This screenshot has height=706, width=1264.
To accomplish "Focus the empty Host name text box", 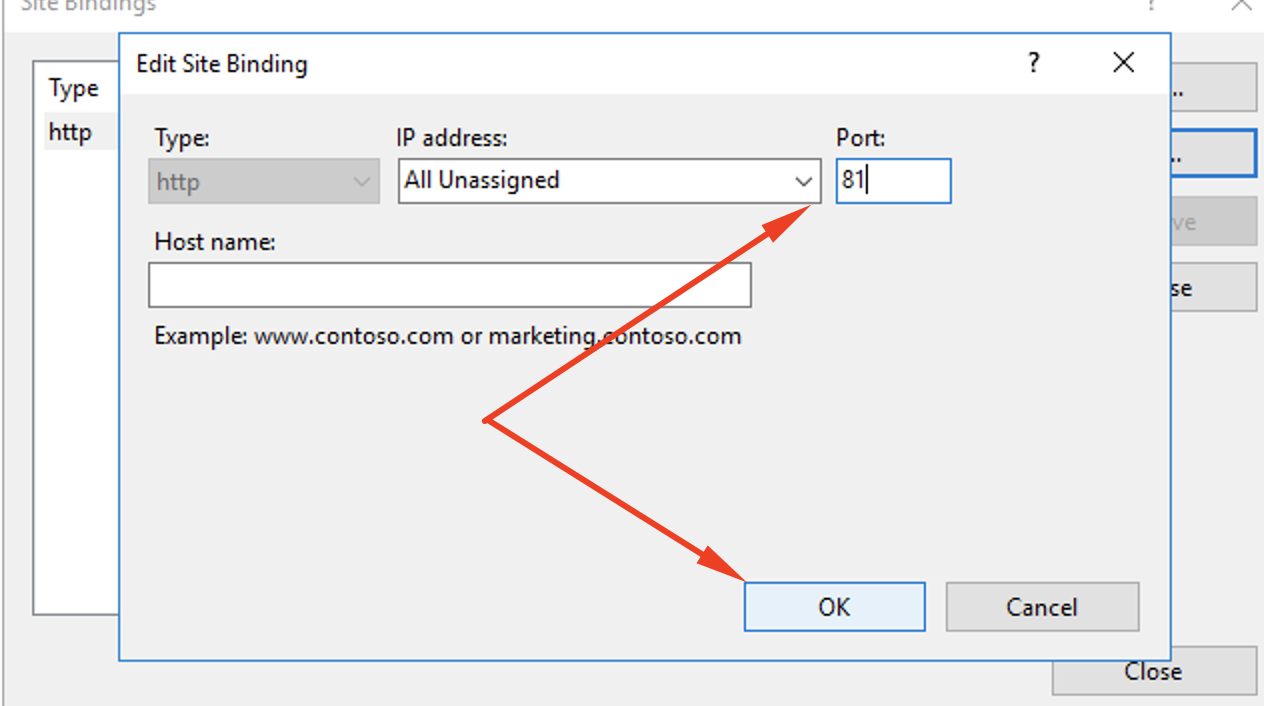I will coord(449,285).
